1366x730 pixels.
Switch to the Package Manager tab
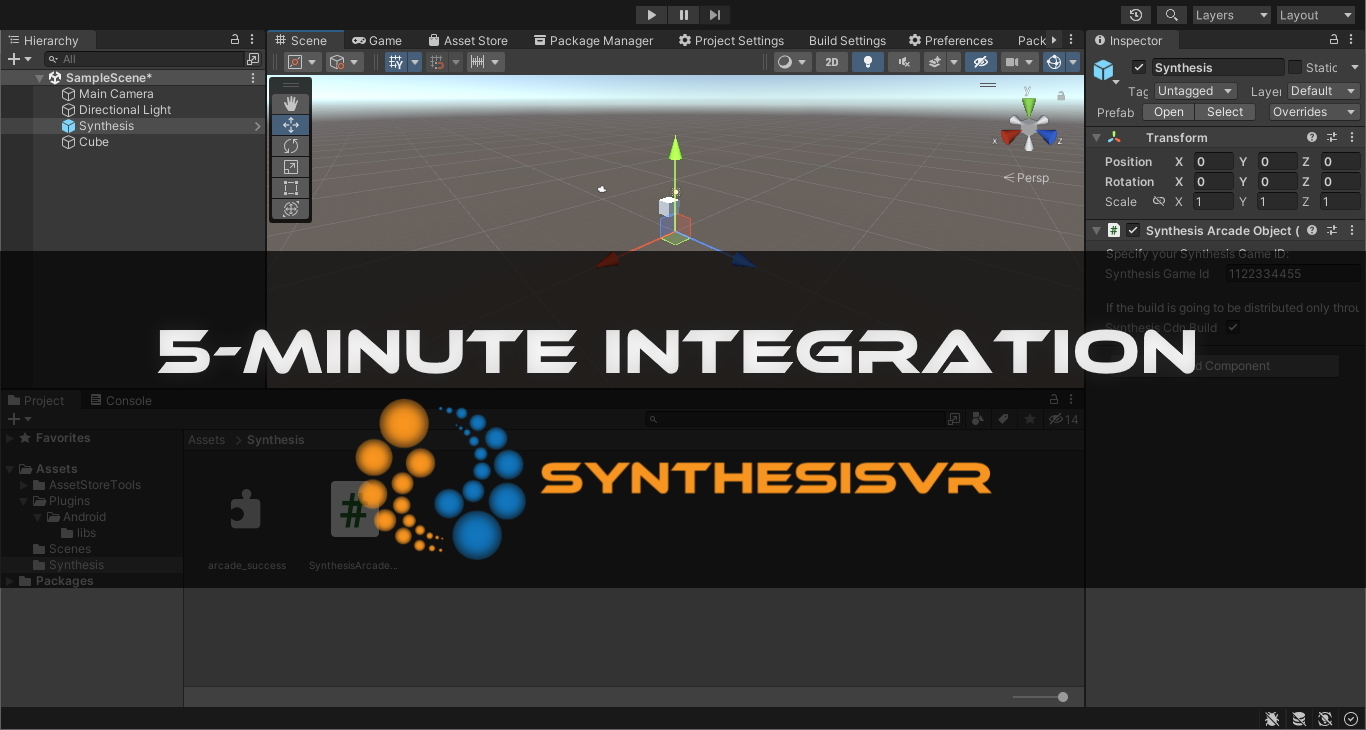click(593, 40)
